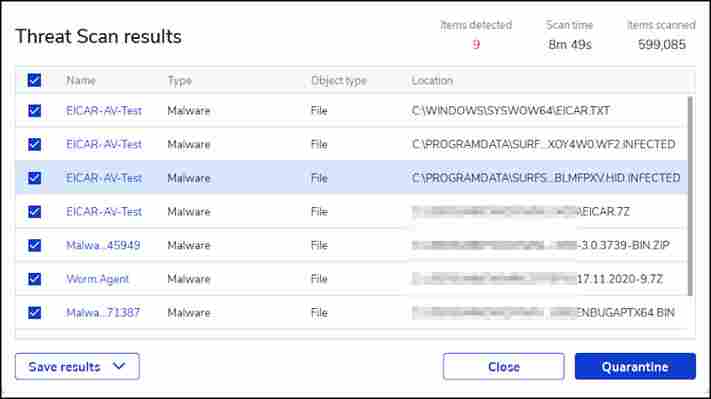The width and height of the screenshot is (711, 399).
Task: Sort by Object type column header
Action: pyautogui.click(x=339, y=81)
